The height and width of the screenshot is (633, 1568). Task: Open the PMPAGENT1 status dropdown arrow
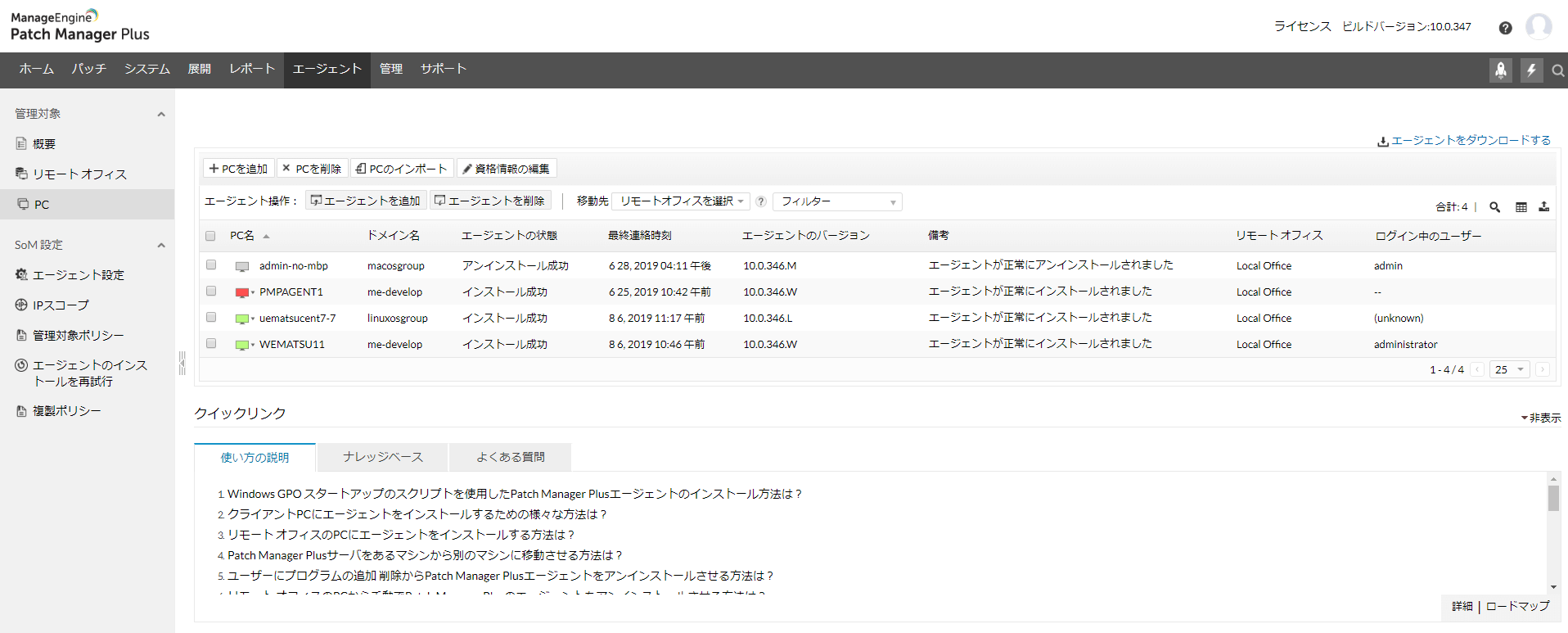coord(253,292)
